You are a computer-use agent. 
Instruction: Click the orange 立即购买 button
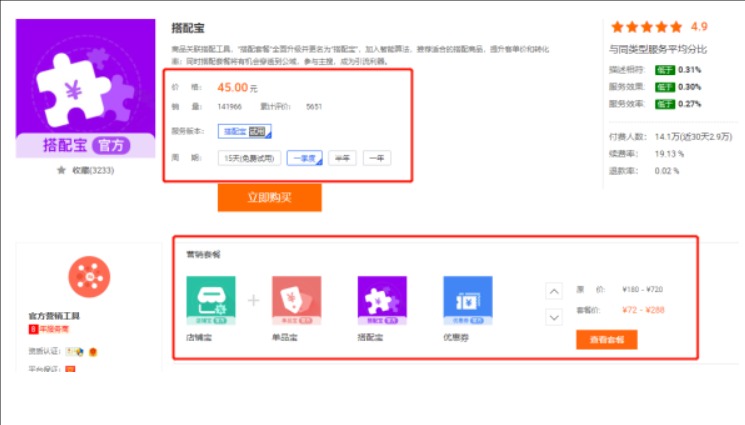coord(269,197)
